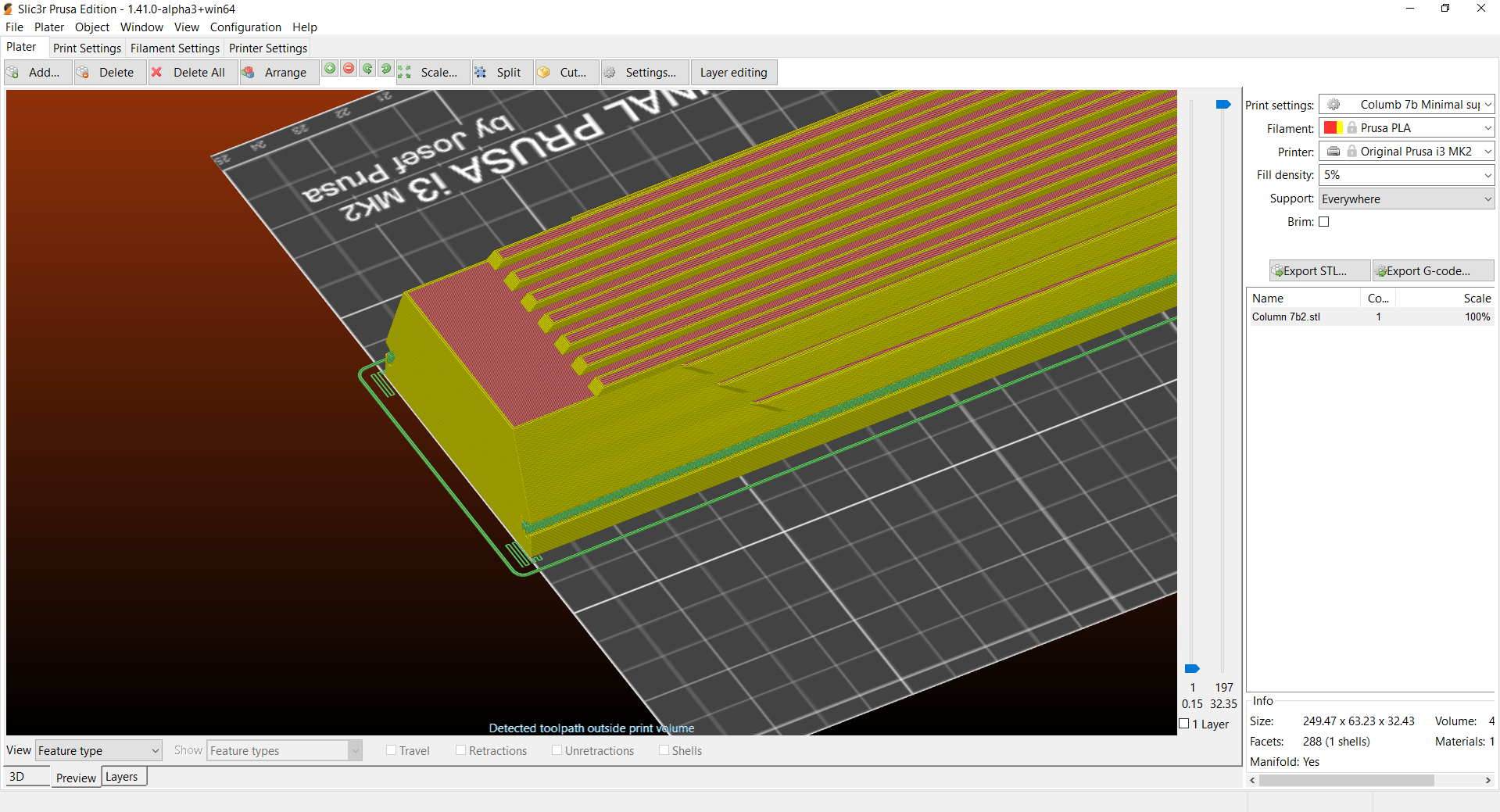This screenshot has height=812, width=1500.
Task: Click the Split object tool
Action: [x=503, y=73]
